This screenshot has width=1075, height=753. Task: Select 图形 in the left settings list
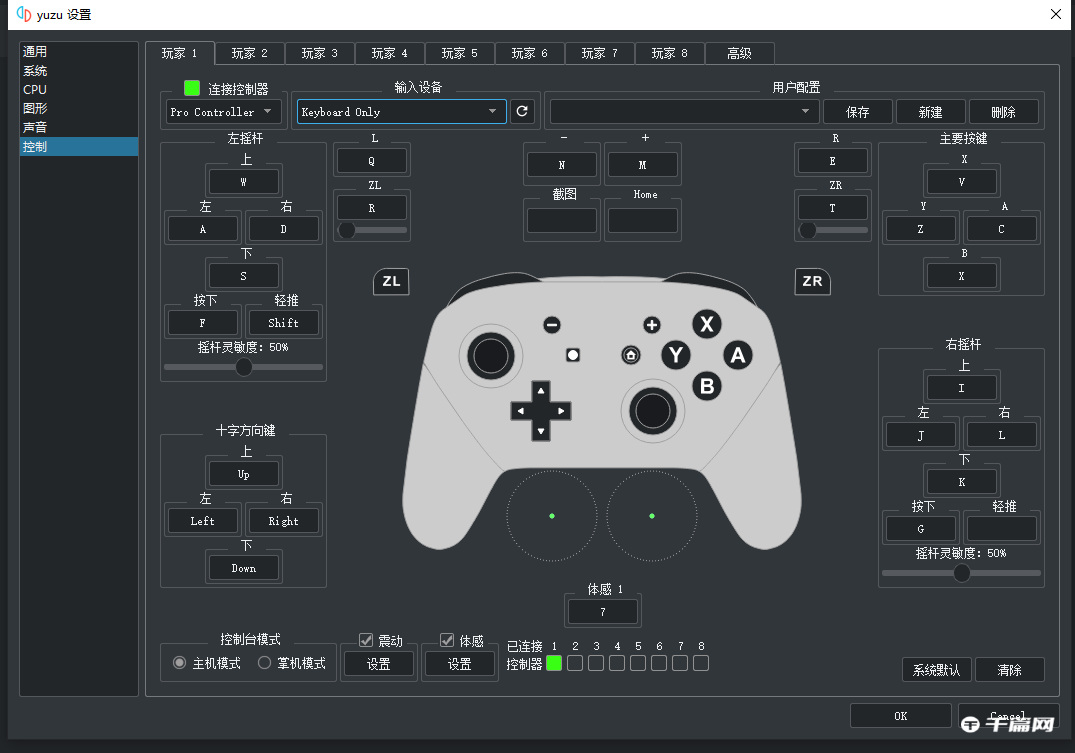pyautogui.click(x=35, y=108)
